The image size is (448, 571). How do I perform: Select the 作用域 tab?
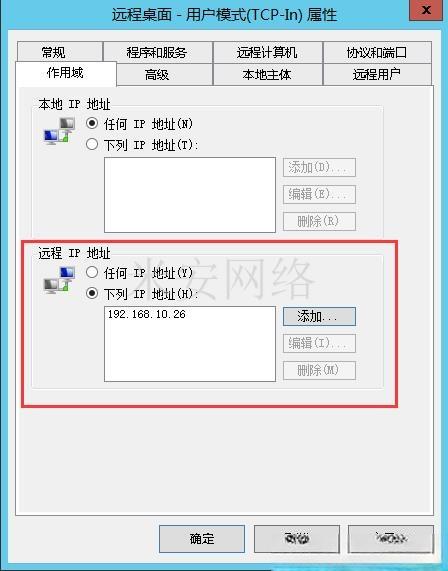coord(66,73)
